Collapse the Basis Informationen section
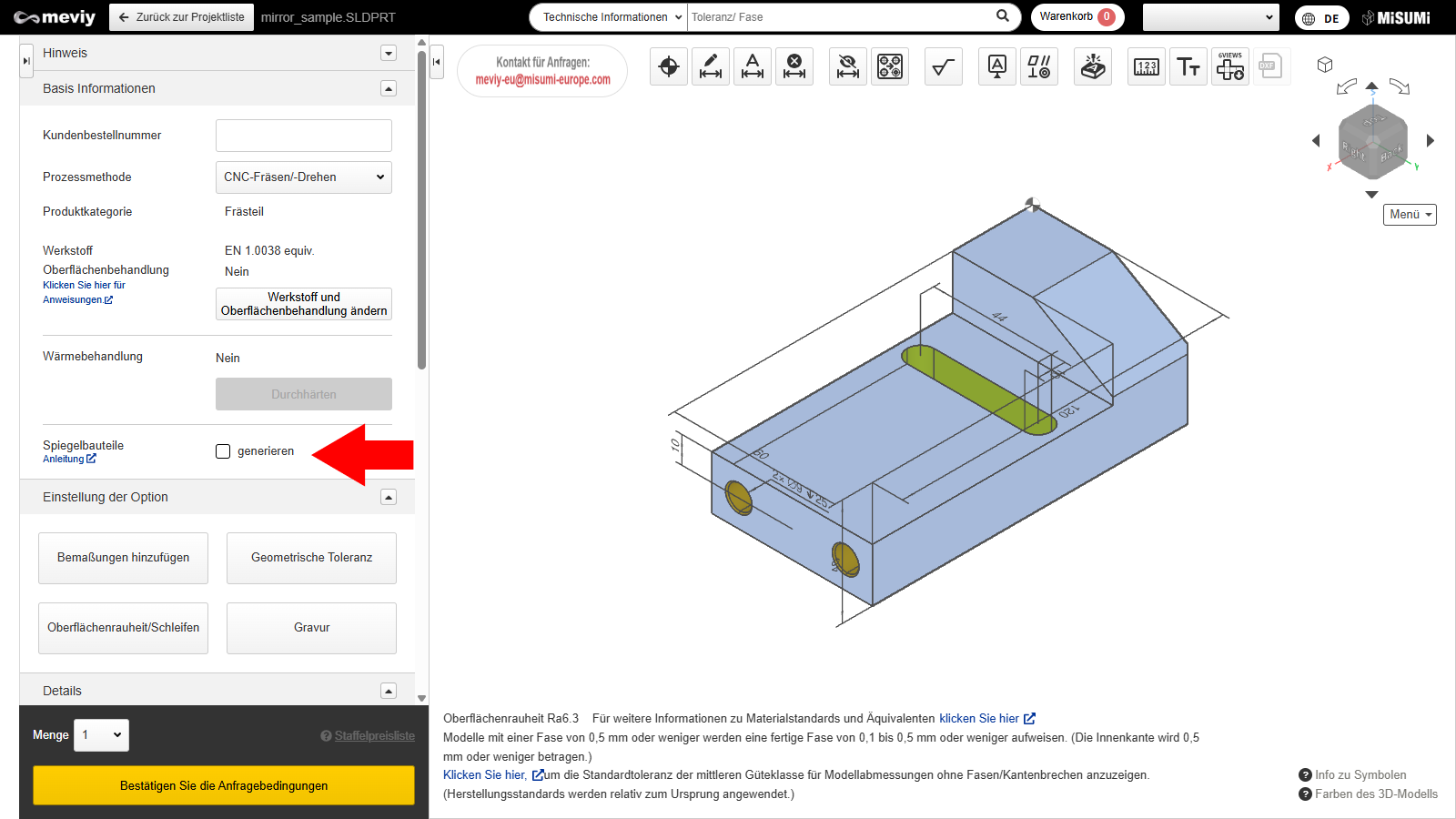The height and width of the screenshot is (819, 1456). pyautogui.click(x=389, y=88)
